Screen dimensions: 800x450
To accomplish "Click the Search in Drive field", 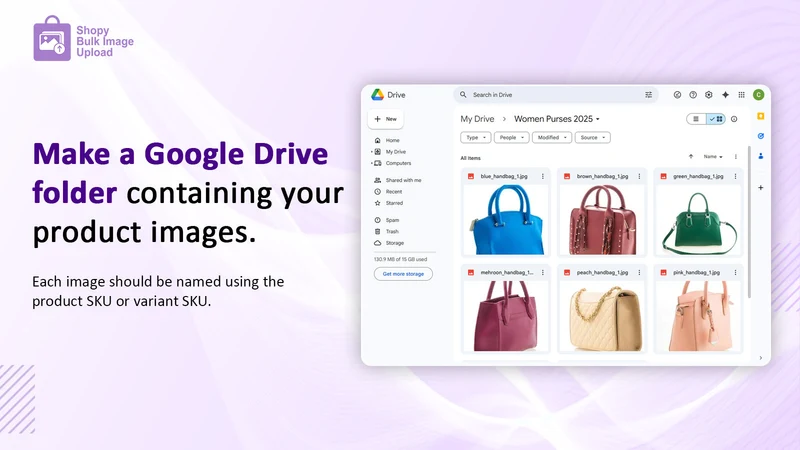I will point(556,95).
